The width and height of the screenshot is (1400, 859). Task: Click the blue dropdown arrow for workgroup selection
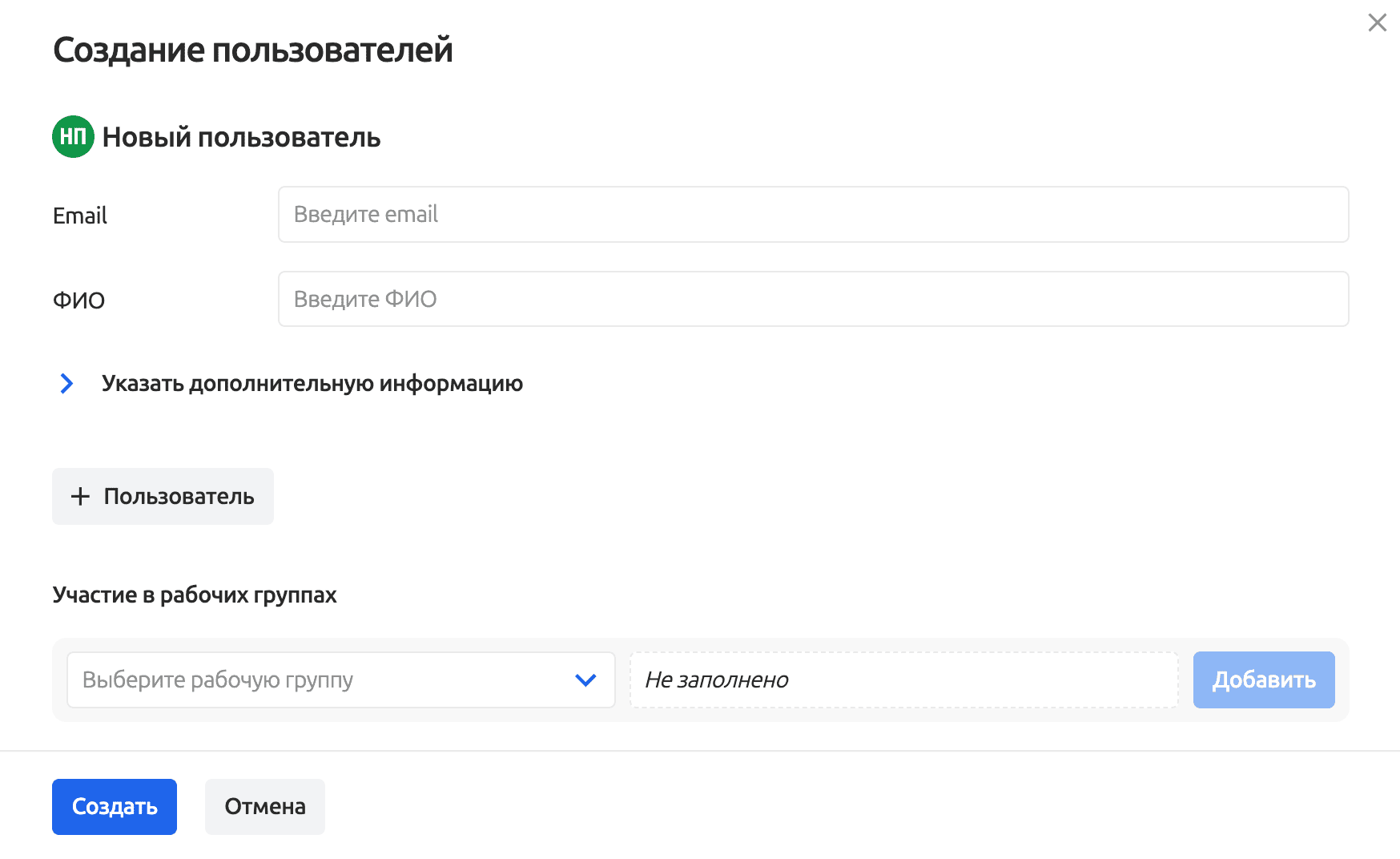pyautogui.click(x=585, y=680)
